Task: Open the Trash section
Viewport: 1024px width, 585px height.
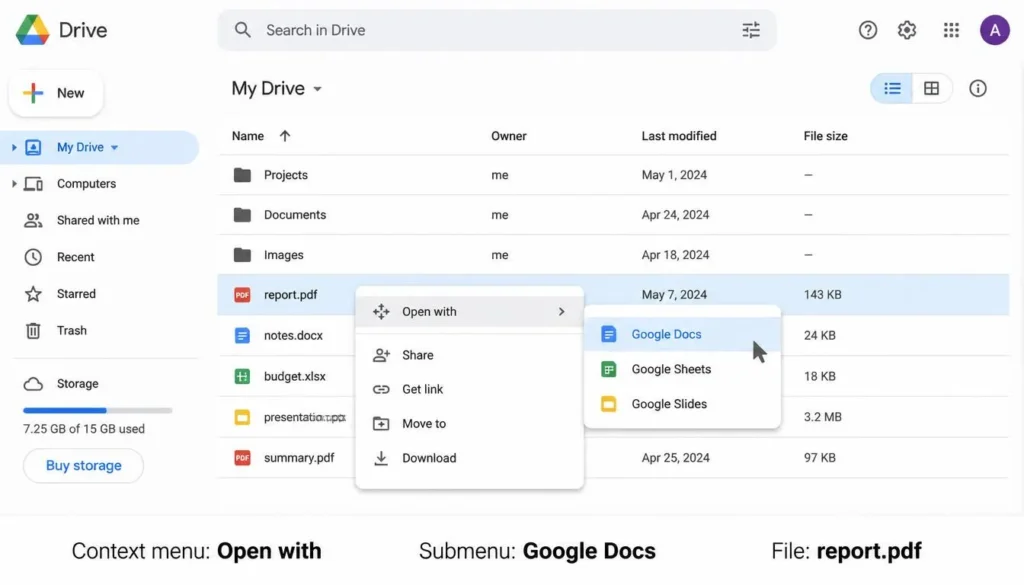Action: coord(71,330)
